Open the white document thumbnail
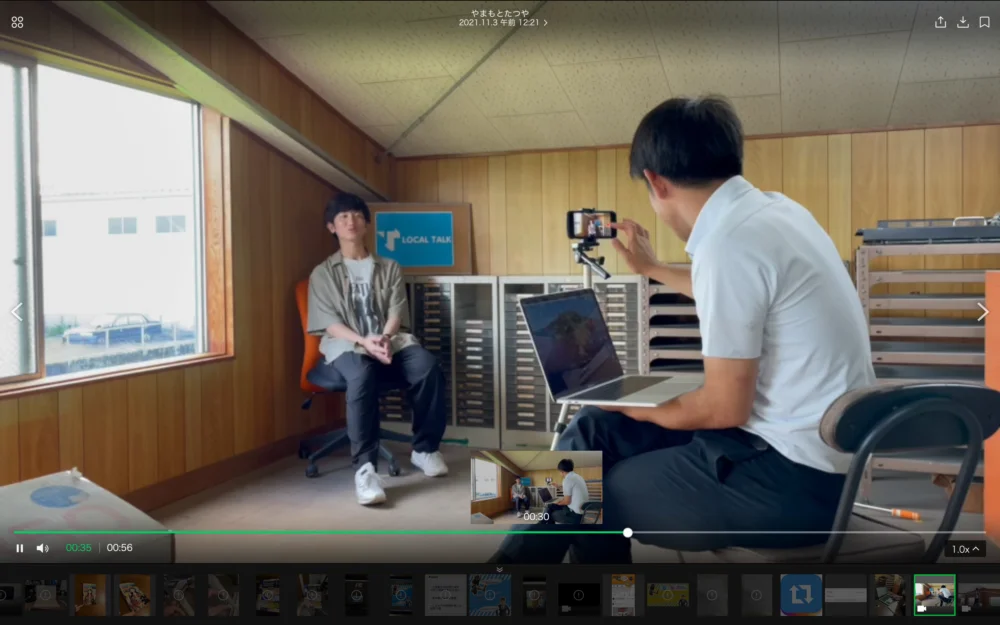1000x625 pixels. click(445, 594)
